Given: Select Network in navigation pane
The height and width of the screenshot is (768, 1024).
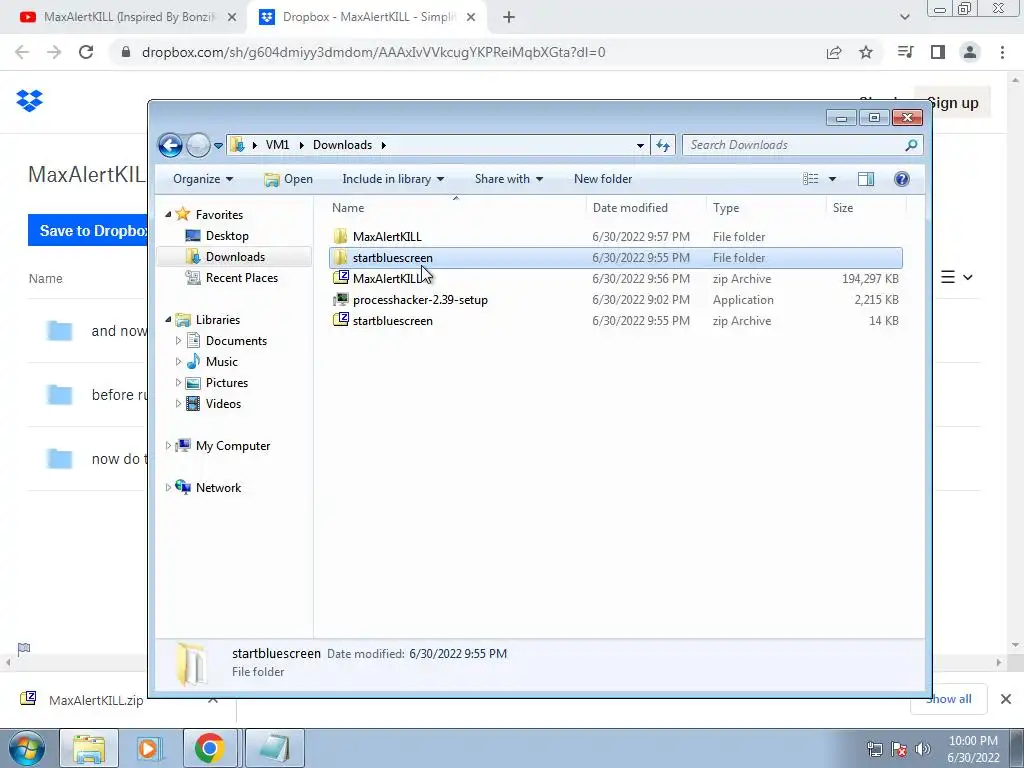Looking at the screenshot, I should click(218, 487).
